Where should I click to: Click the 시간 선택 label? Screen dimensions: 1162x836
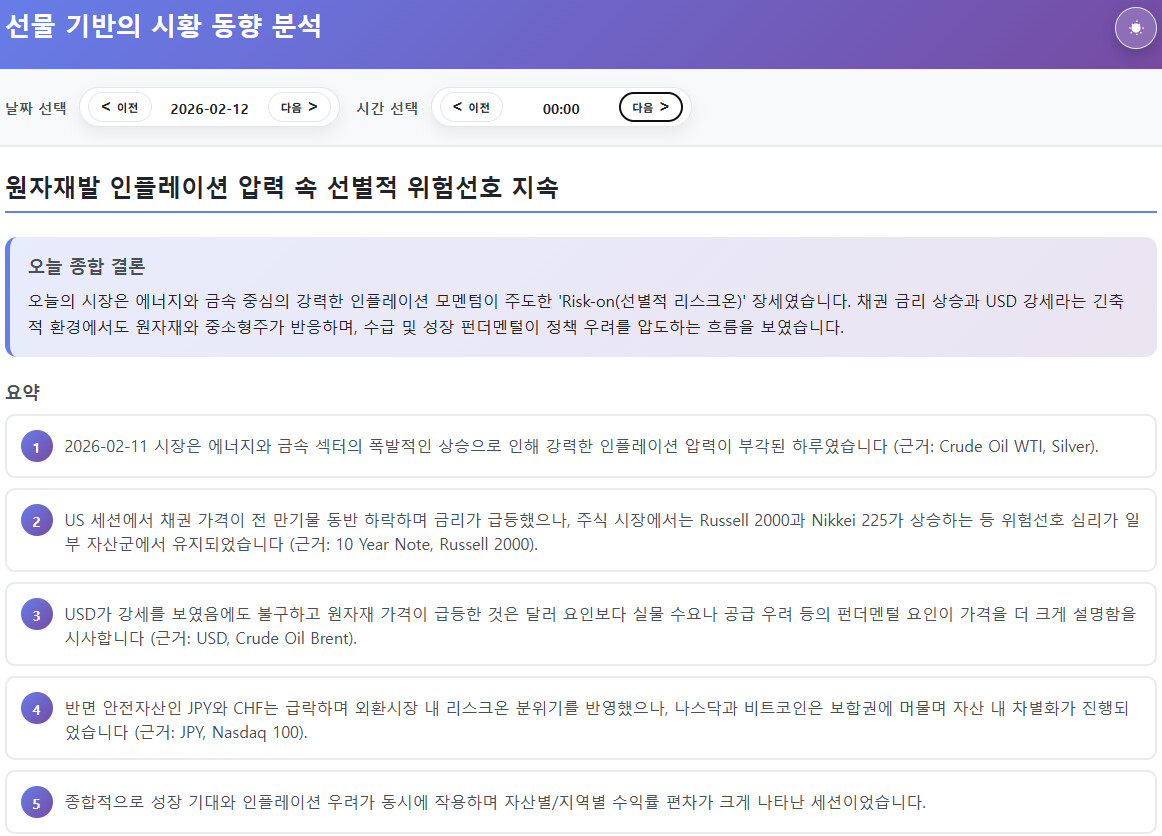coord(387,108)
